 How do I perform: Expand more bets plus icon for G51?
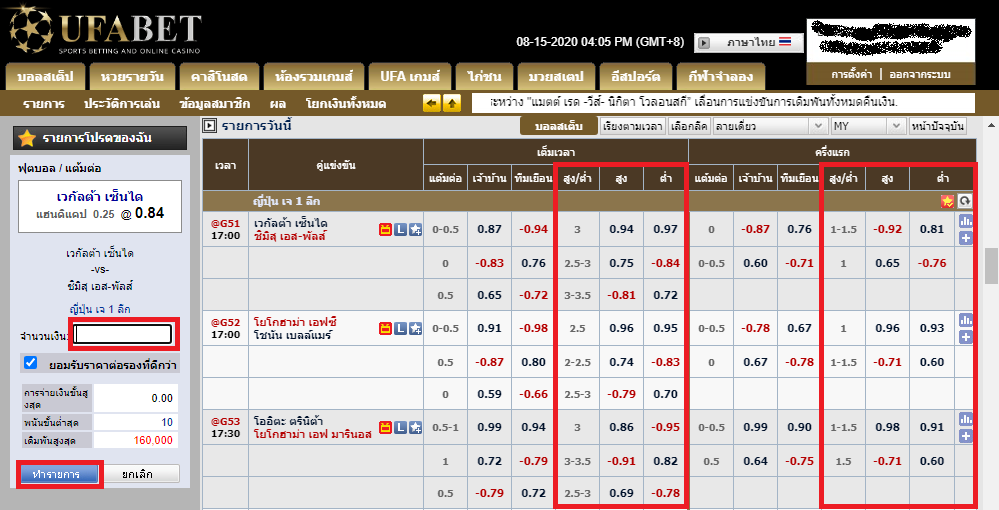[x=966, y=238]
